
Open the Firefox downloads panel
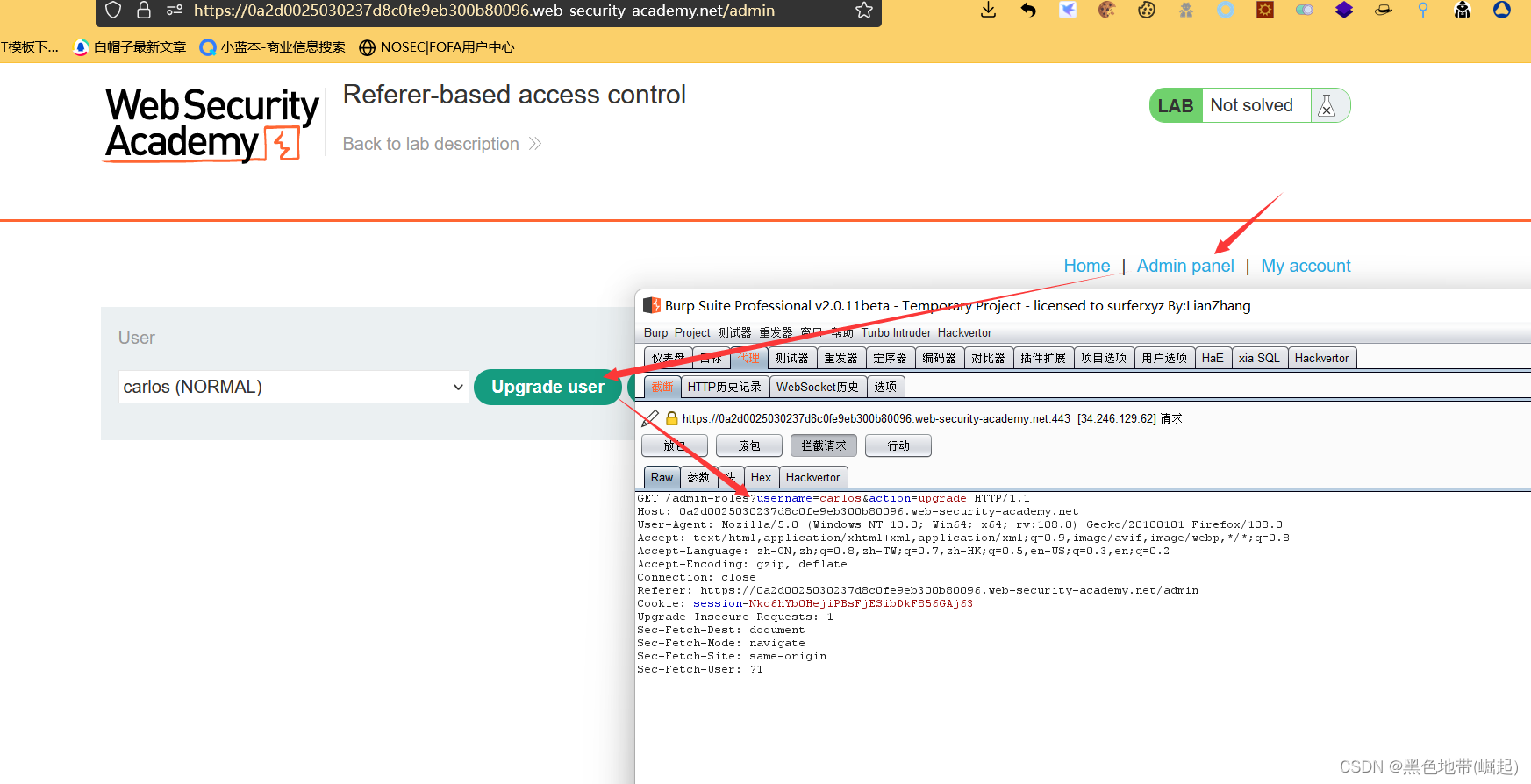pos(988,11)
